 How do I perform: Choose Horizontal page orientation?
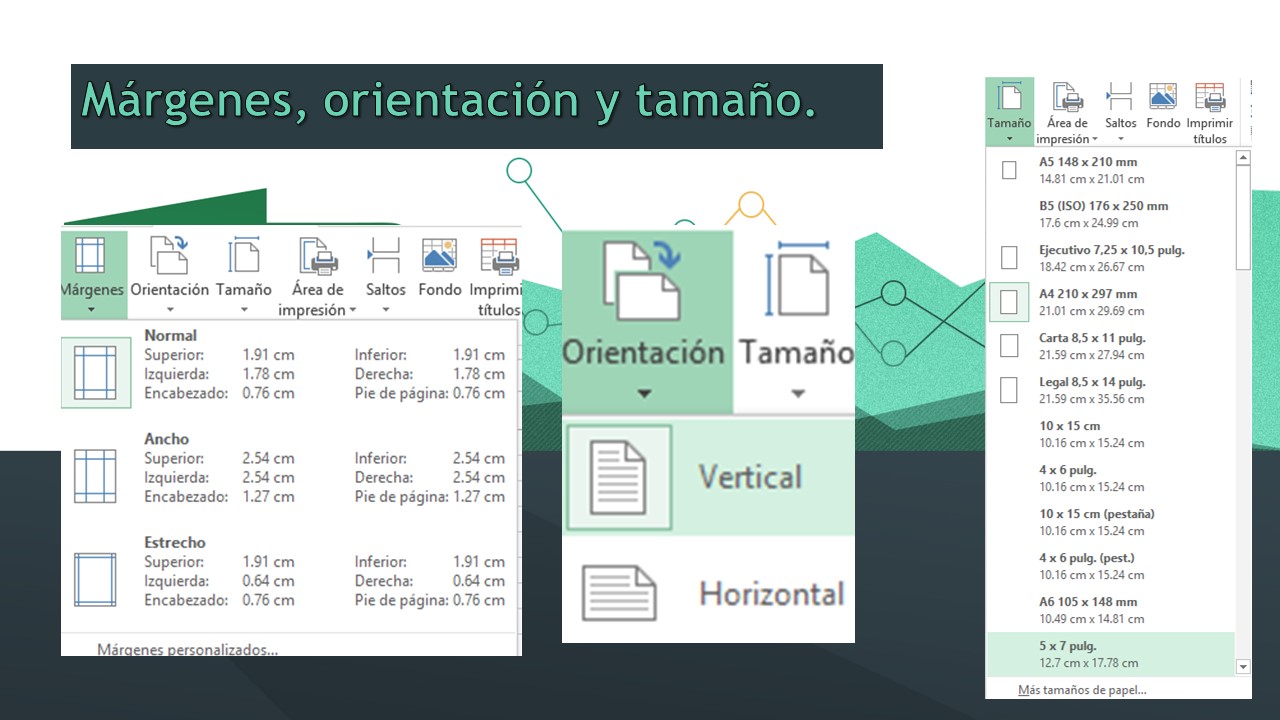708,593
